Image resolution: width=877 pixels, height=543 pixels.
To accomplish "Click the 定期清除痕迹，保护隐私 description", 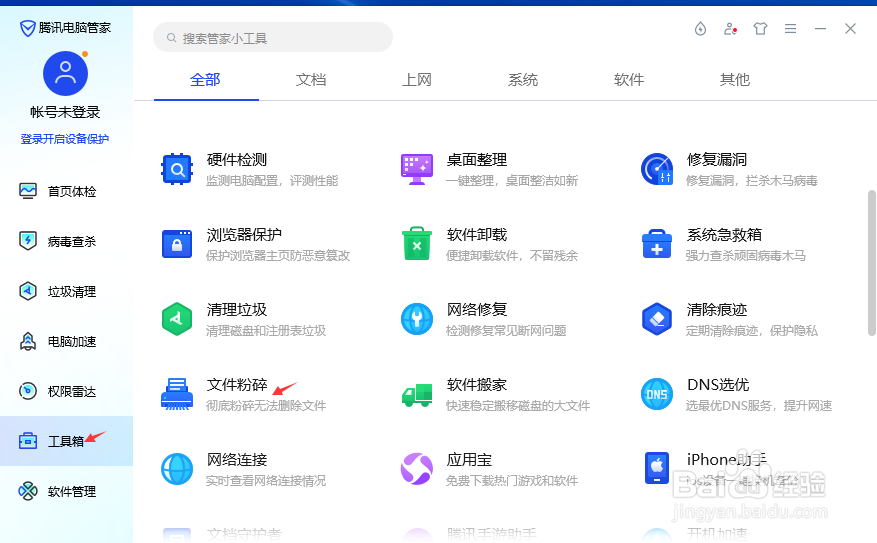I will coord(752,330).
